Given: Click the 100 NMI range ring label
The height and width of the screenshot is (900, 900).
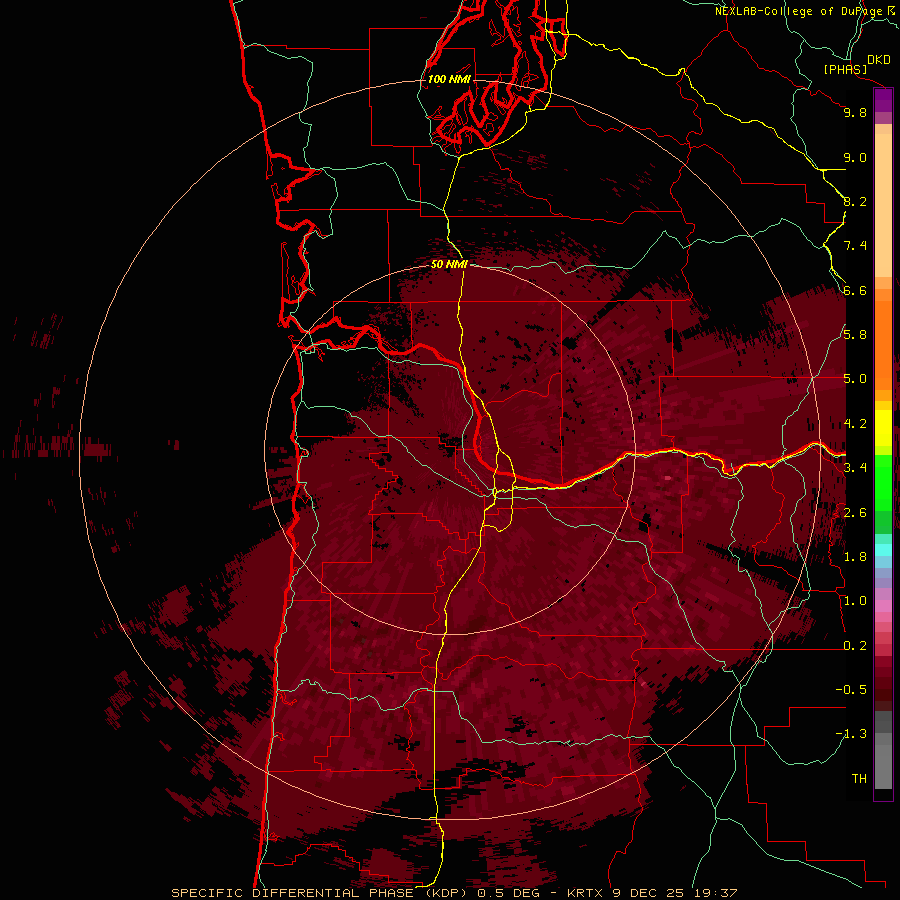Looking at the screenshot, I should 449,79.
